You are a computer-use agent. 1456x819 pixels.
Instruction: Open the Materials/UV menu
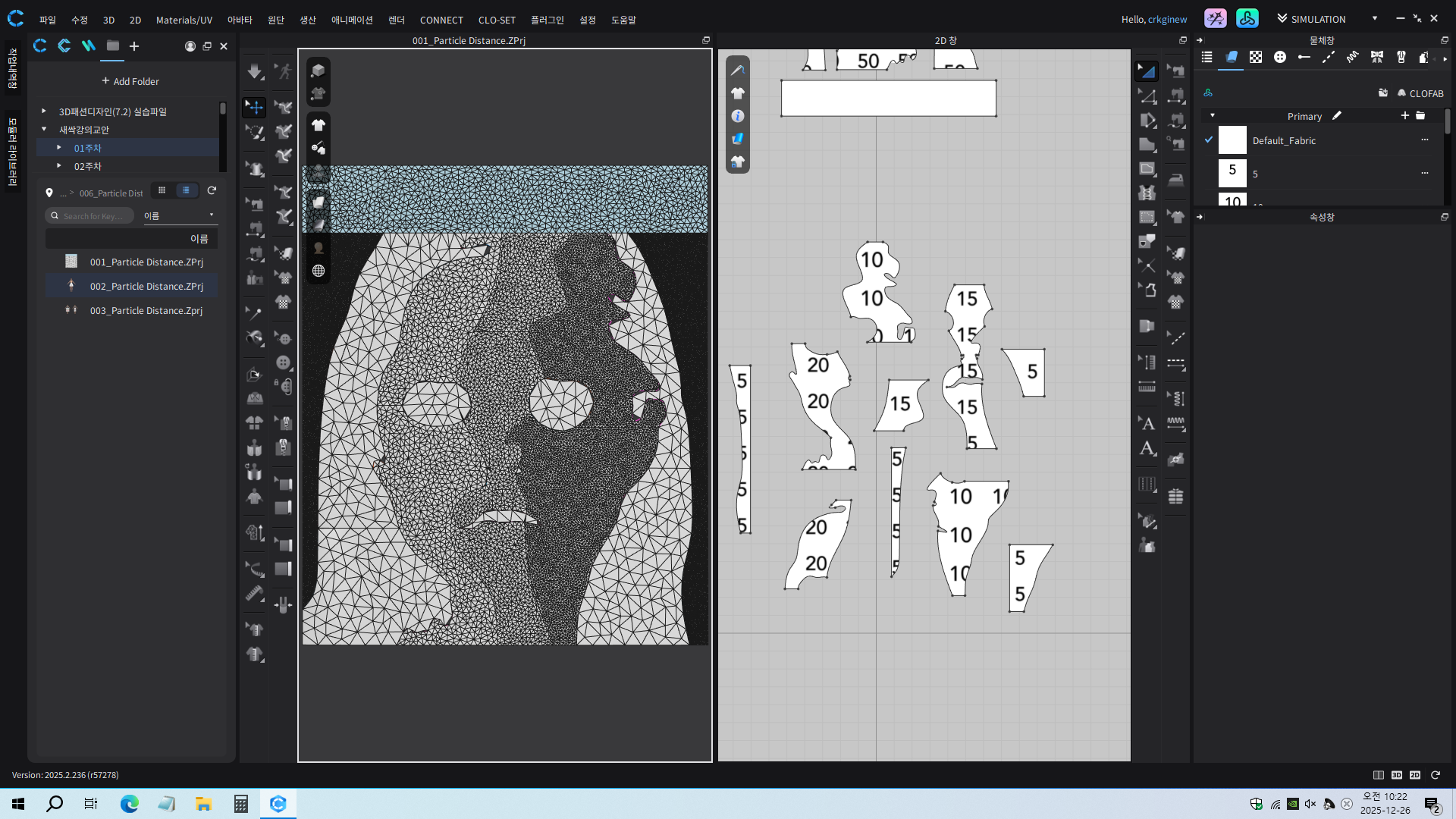click(184, 20)
